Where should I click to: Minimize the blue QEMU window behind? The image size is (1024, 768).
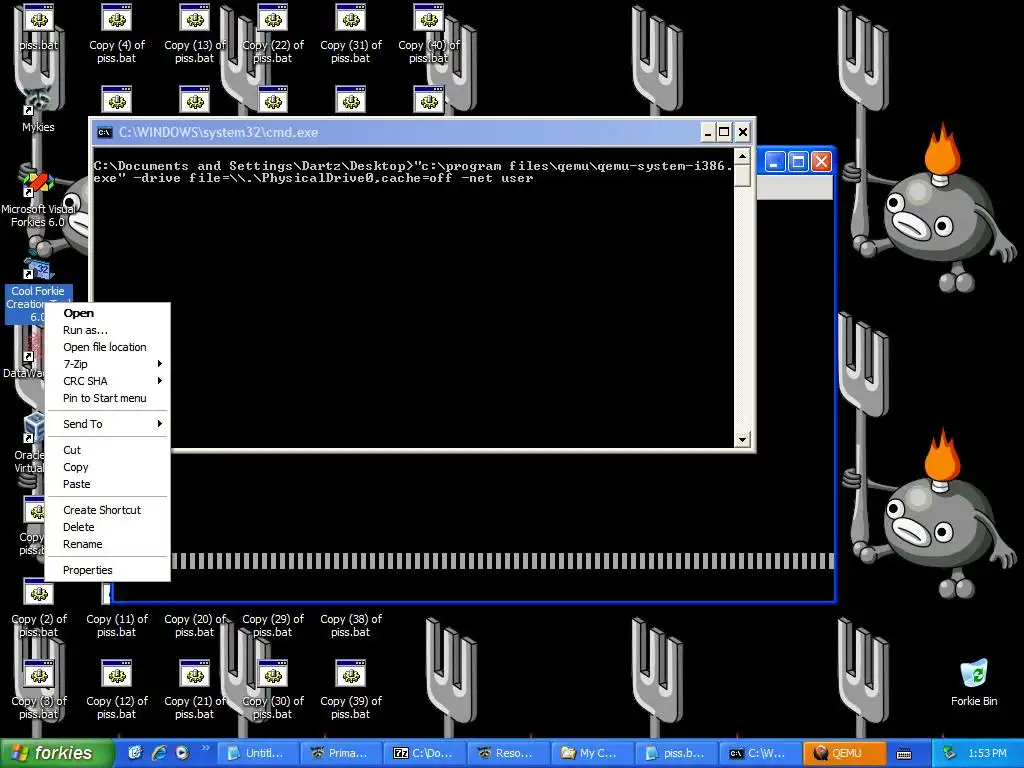click(775, 161)
